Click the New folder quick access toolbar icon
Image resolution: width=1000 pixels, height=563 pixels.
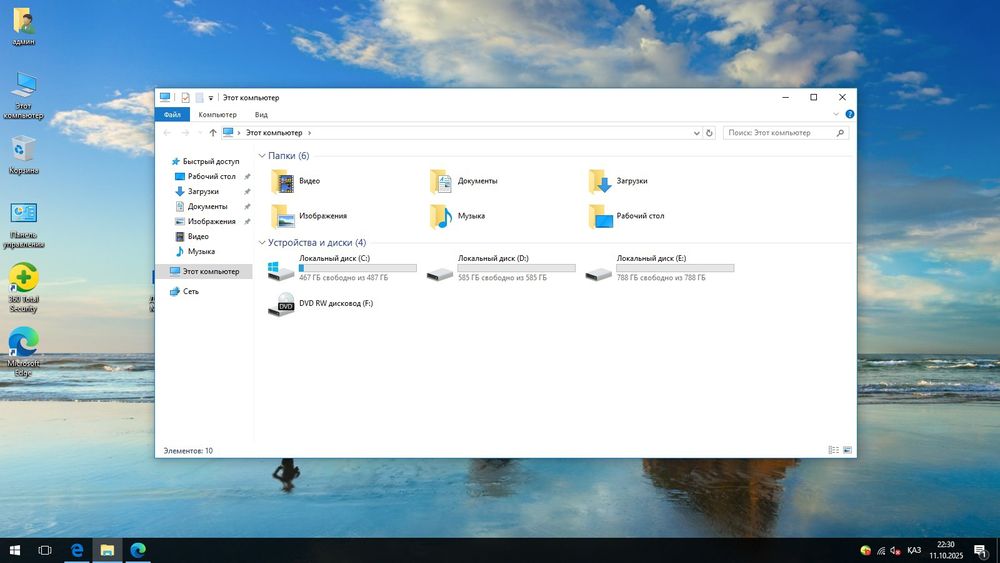pos(199,98)
